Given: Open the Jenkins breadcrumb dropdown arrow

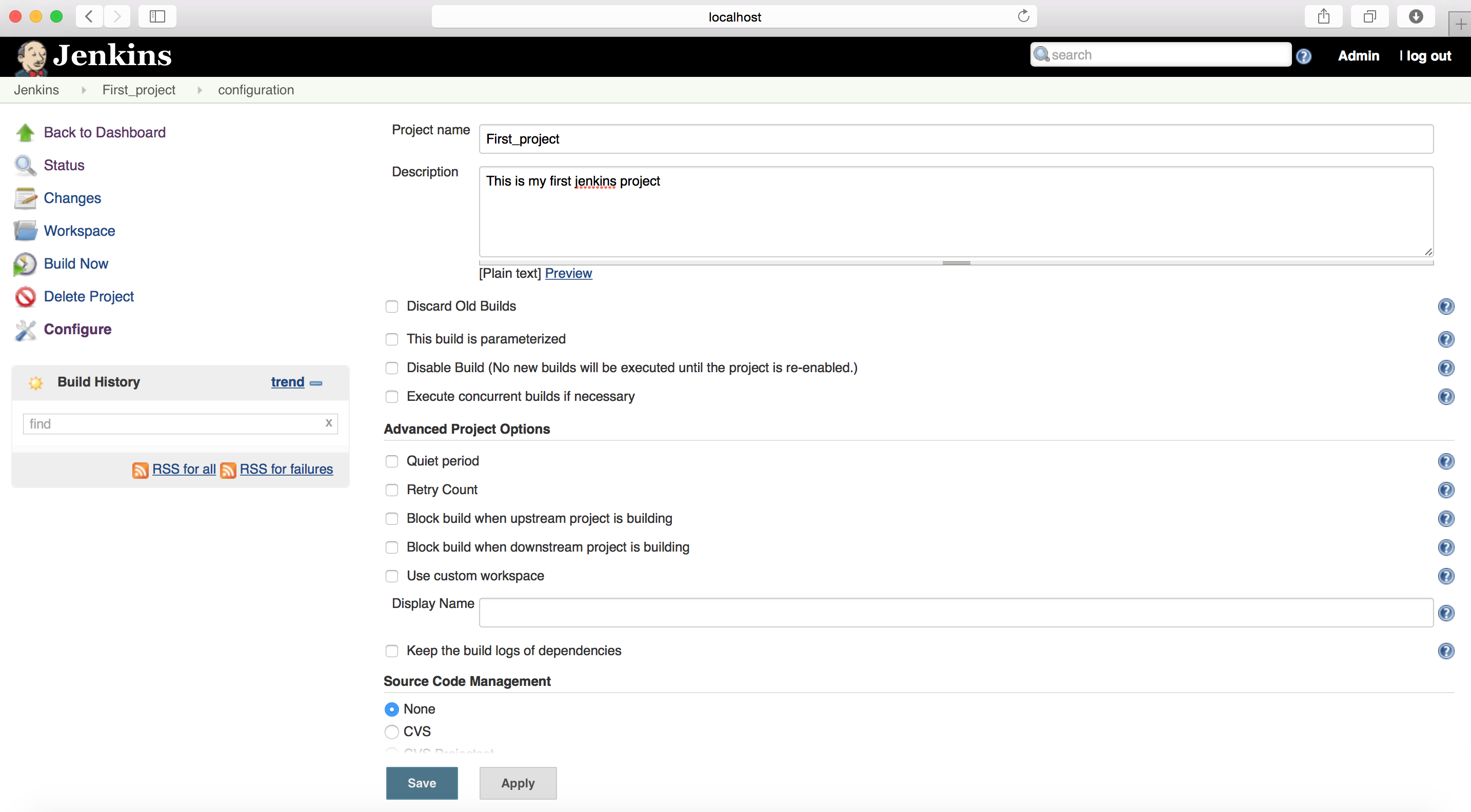Looking at the screenshot, I should 84,90.
